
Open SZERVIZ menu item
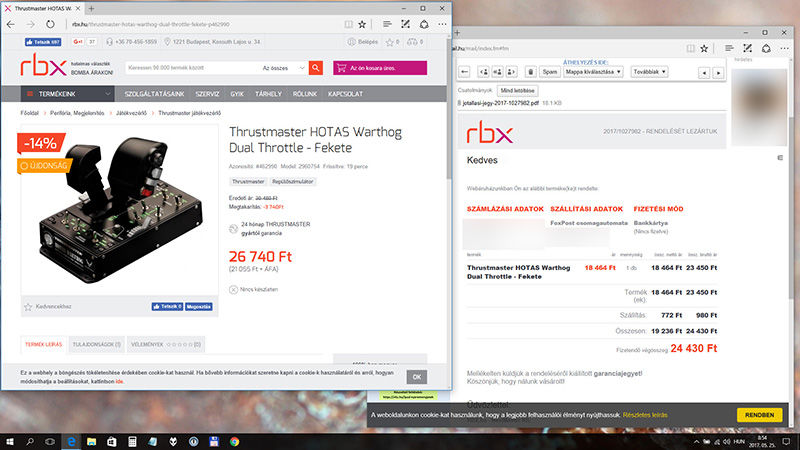207,94
